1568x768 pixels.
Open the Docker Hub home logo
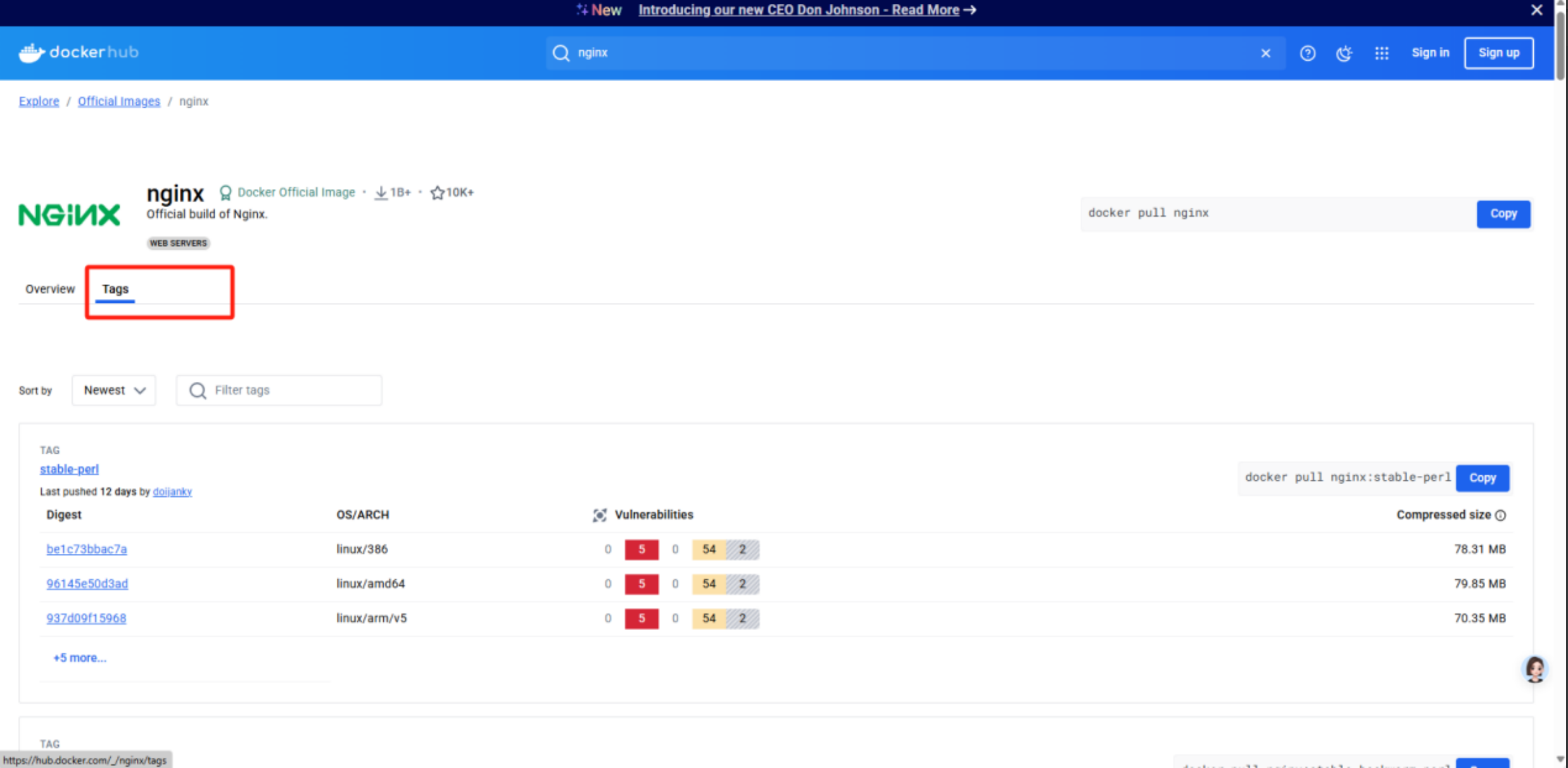[79, 53]
